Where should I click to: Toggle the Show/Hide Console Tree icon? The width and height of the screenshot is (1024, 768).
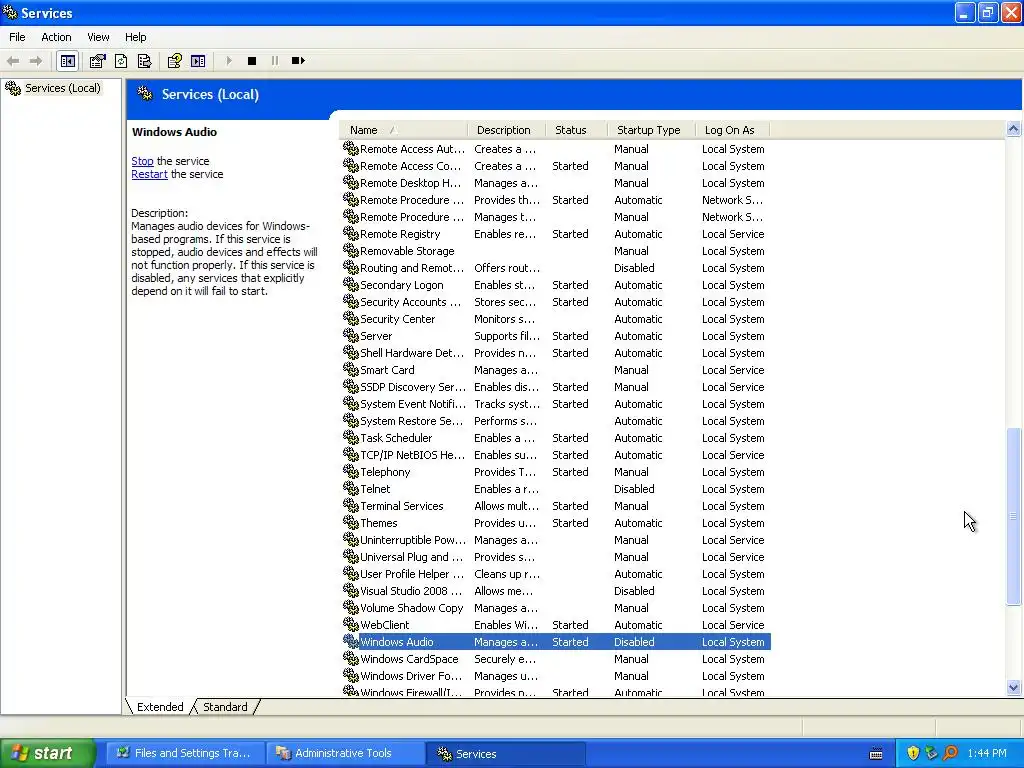pyautogui.click(x=67, y=61)
